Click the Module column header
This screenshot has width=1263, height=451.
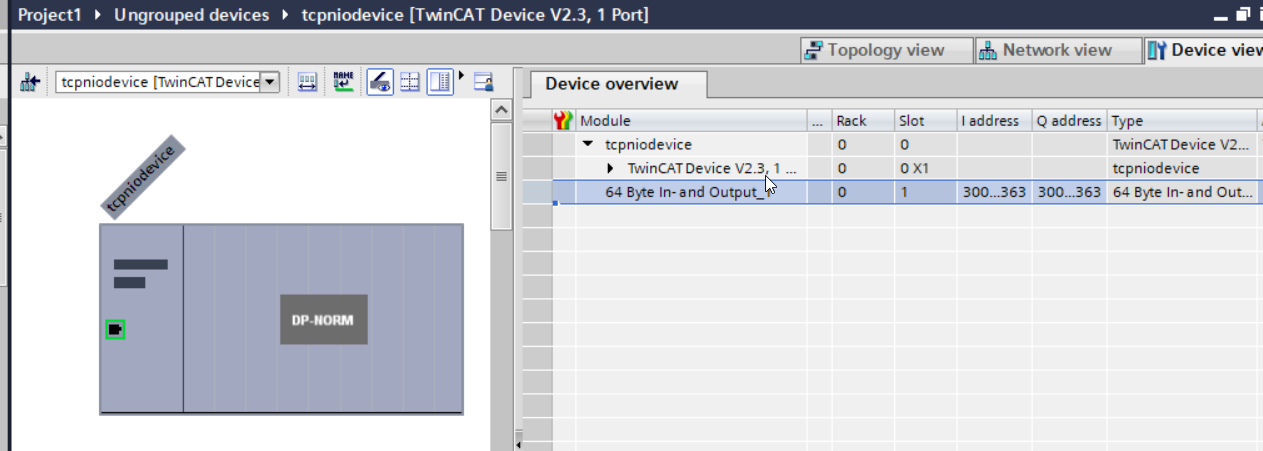(692, 121)
